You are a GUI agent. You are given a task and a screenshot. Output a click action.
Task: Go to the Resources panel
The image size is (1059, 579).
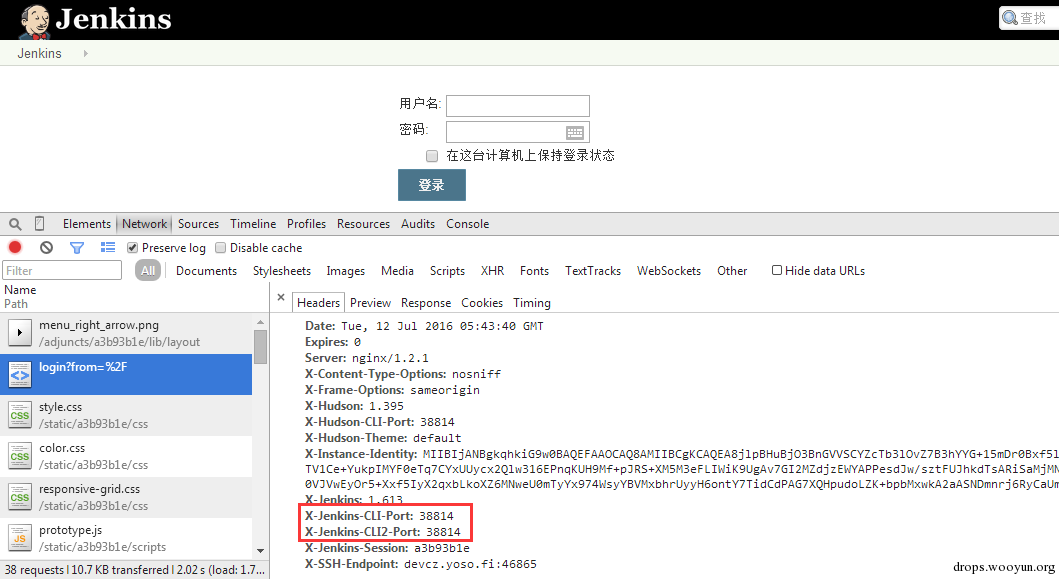coord(363,224)
